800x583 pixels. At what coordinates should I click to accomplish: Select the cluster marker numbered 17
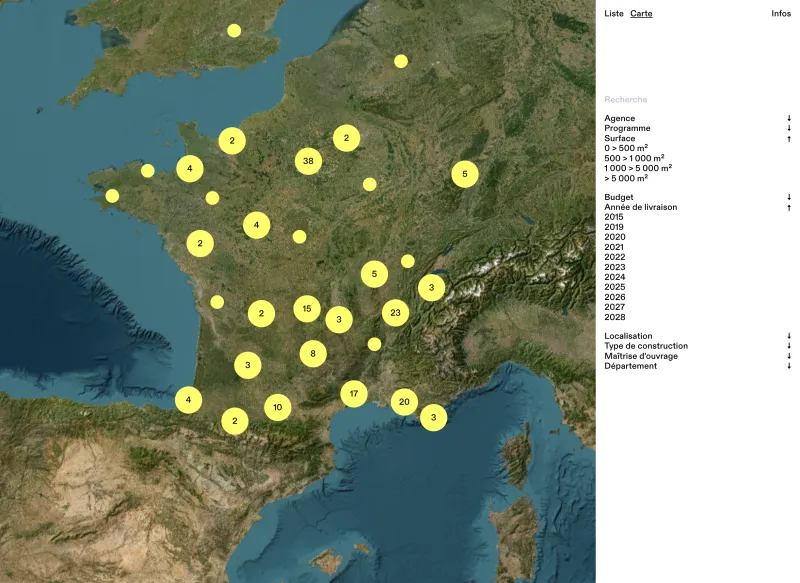click(354, 394)
